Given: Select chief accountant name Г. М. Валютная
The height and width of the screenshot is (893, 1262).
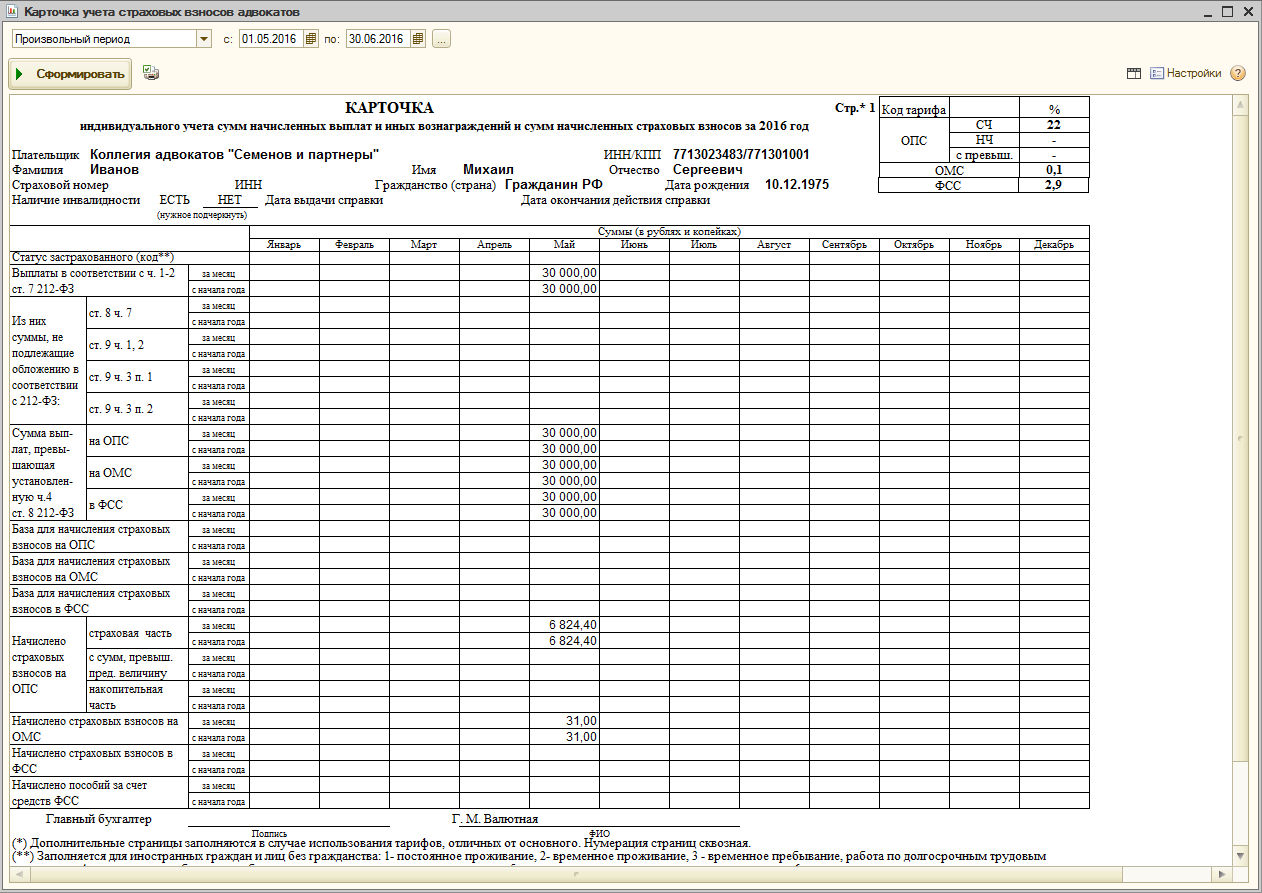Looking at the screenshot, I should pos(495,819).
